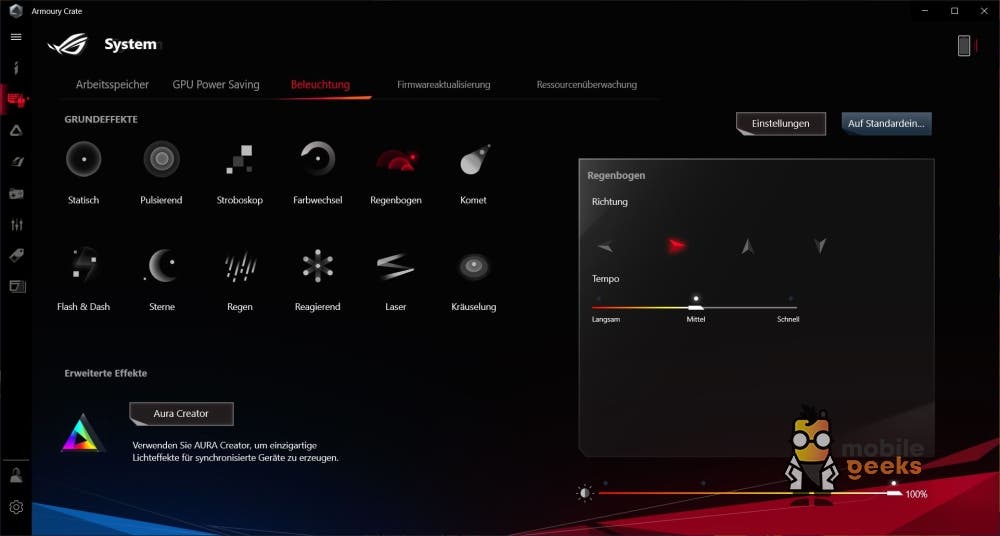The image size is (1000, 536).
Task: Pick the Sterne moon effect icon
Action: coord(161,265)
